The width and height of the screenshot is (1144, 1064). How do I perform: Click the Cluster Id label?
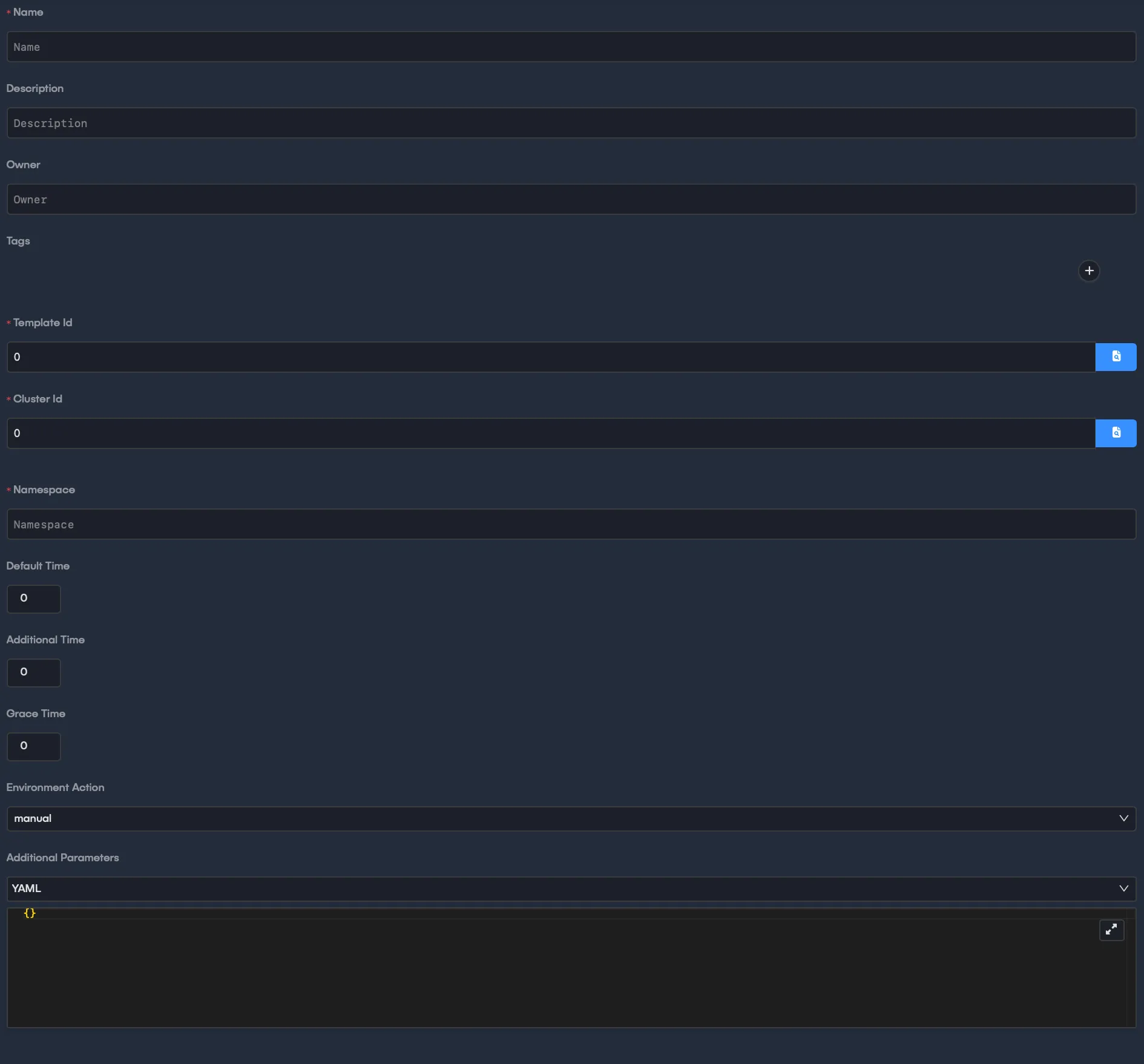click(38, 399)
